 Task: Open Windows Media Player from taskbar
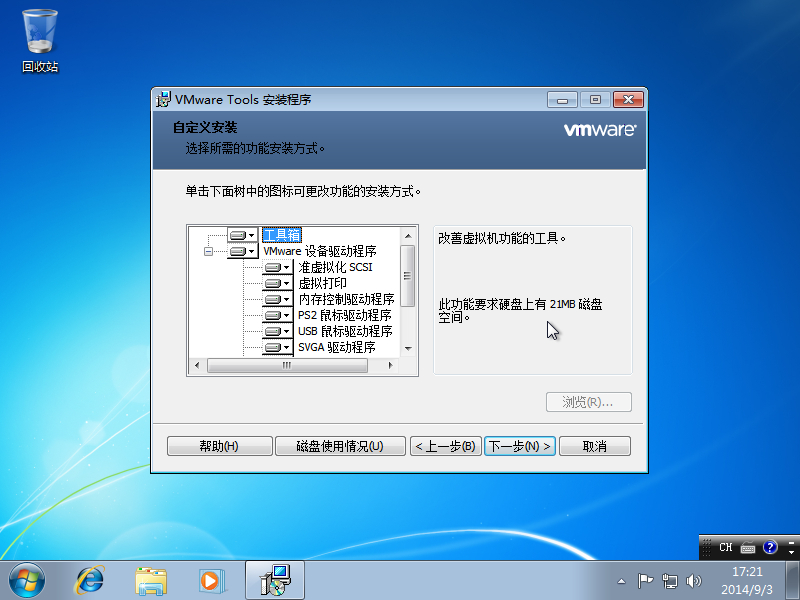point(211,581)
